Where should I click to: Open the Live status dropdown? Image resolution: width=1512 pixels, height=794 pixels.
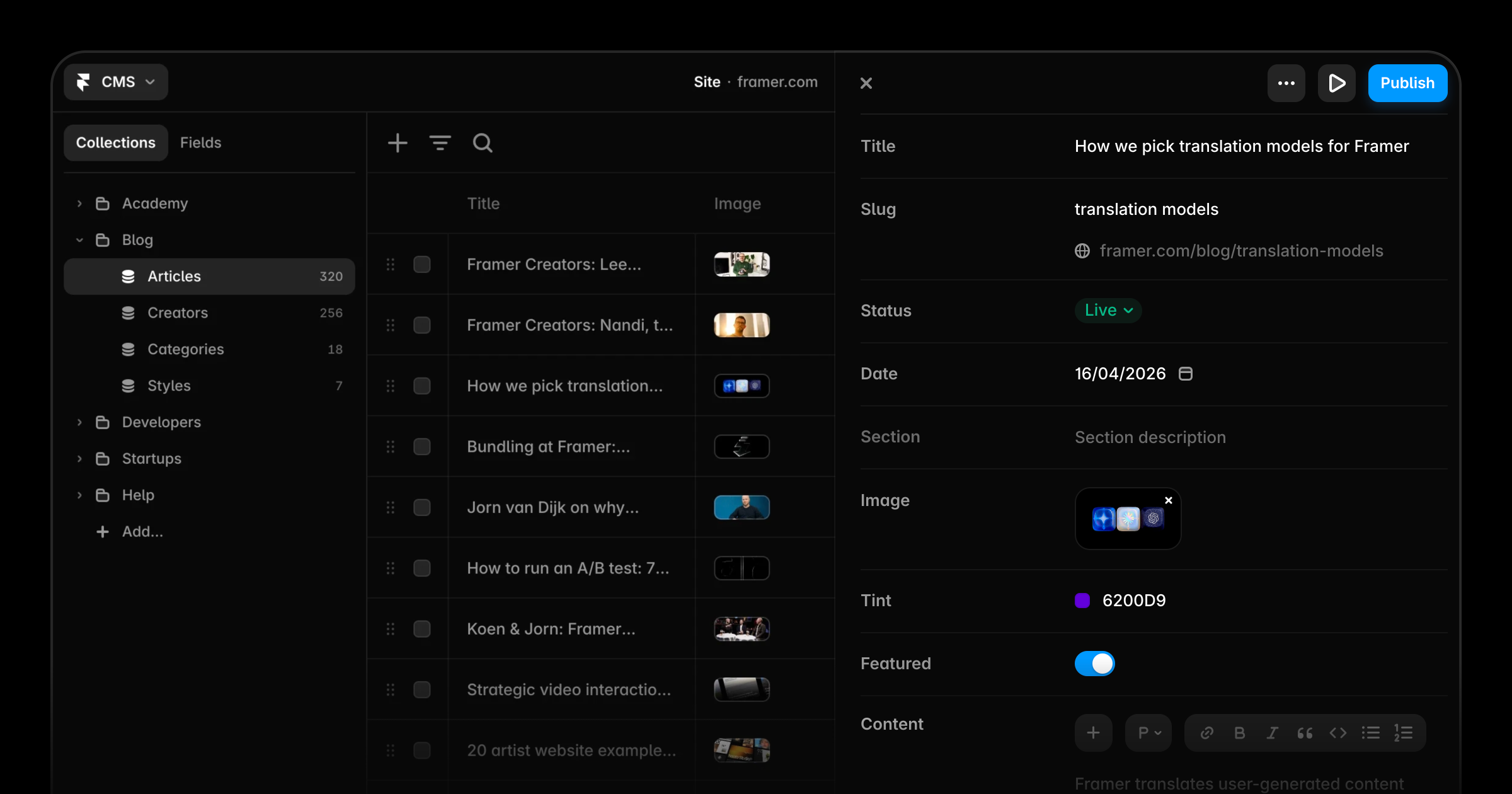coord(1108,310)
